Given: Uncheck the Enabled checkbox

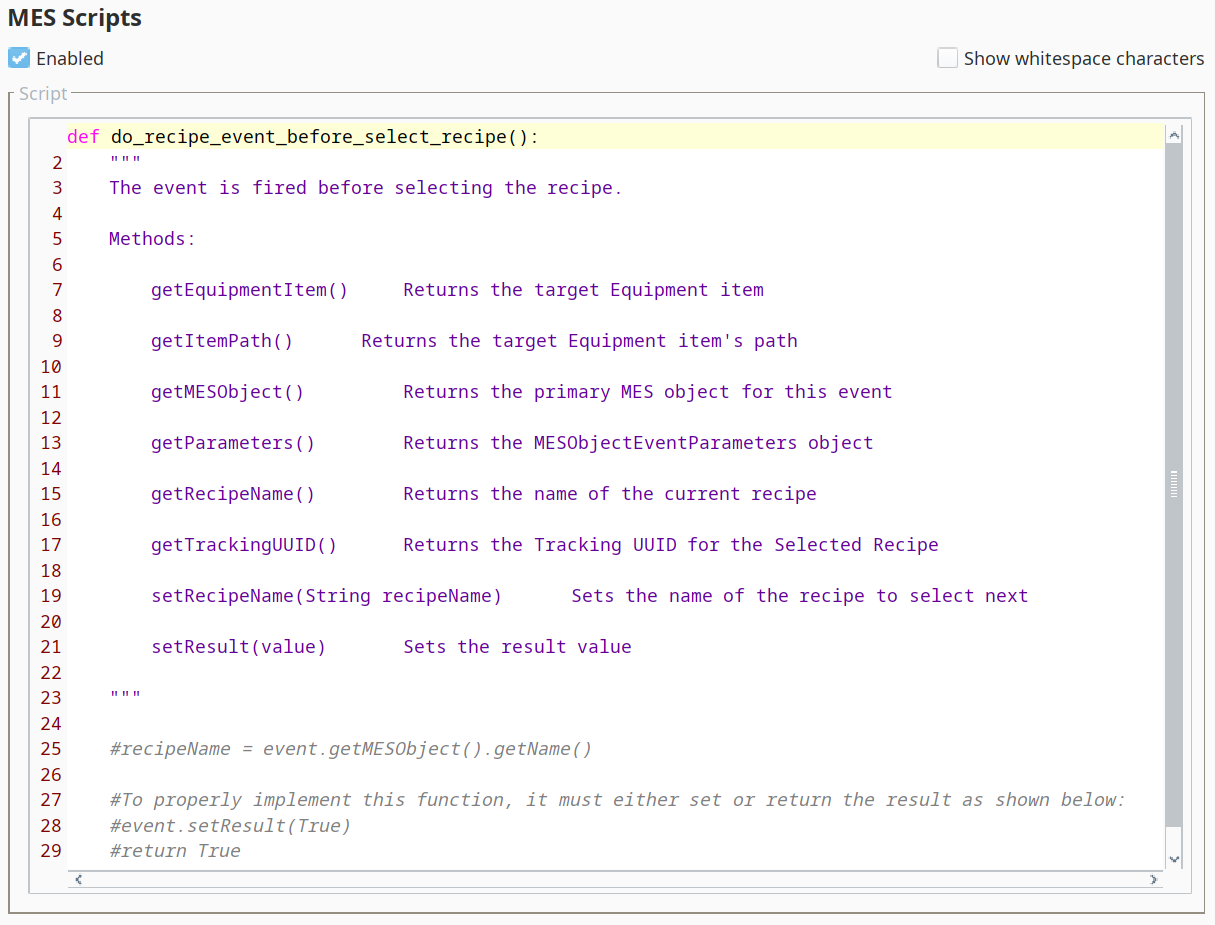Looking at the screenshot, I should pos(19,58).
